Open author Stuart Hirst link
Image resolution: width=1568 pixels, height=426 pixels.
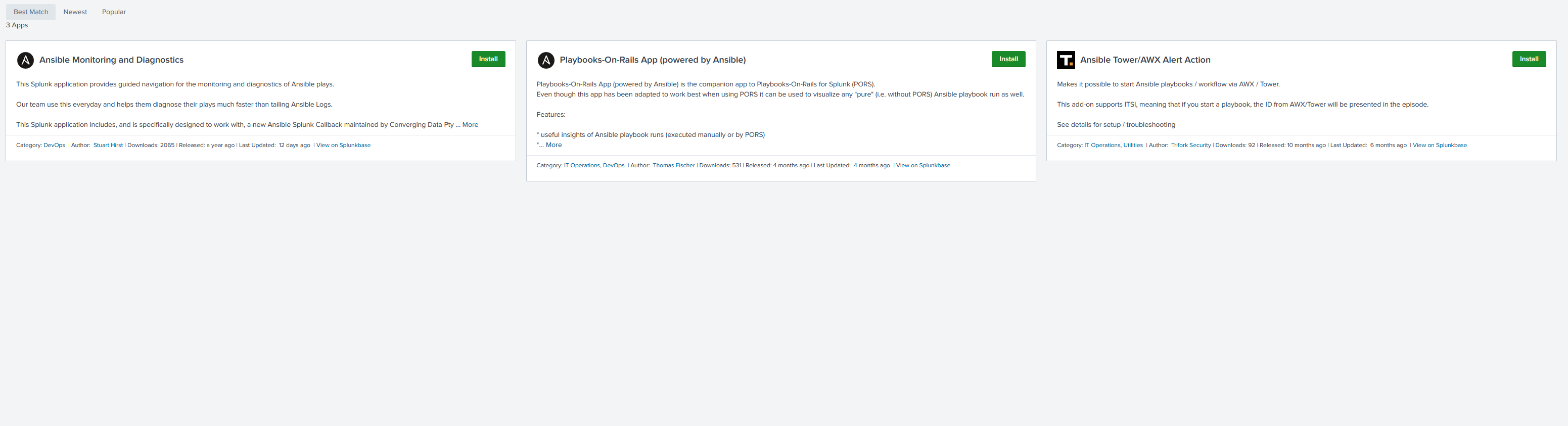tap(108, 146)
